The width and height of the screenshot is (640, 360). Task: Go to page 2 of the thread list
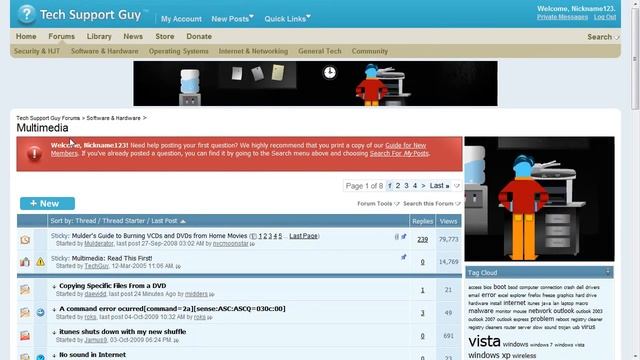[x=398, y=186]
